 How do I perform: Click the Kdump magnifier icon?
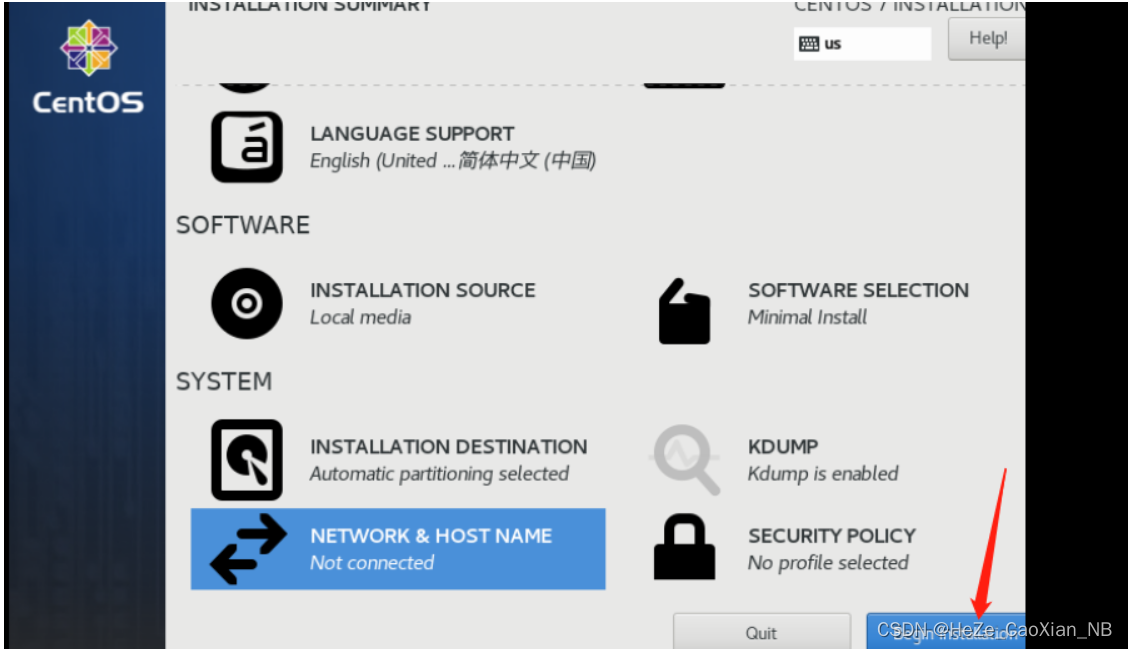coord(684,459)
